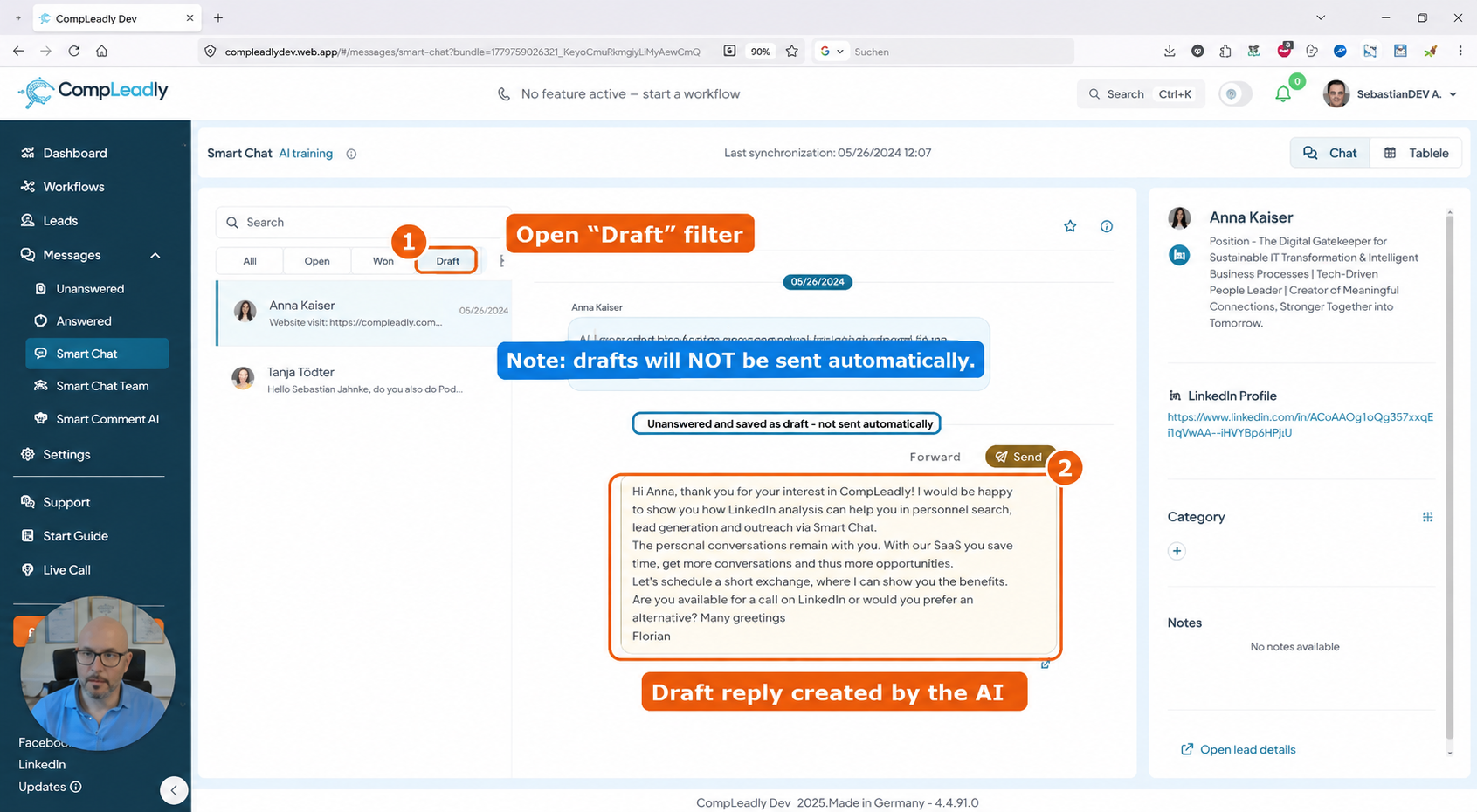Click Anna Kaiser's profile avatar in lead panel

[x=1179, y=218]
